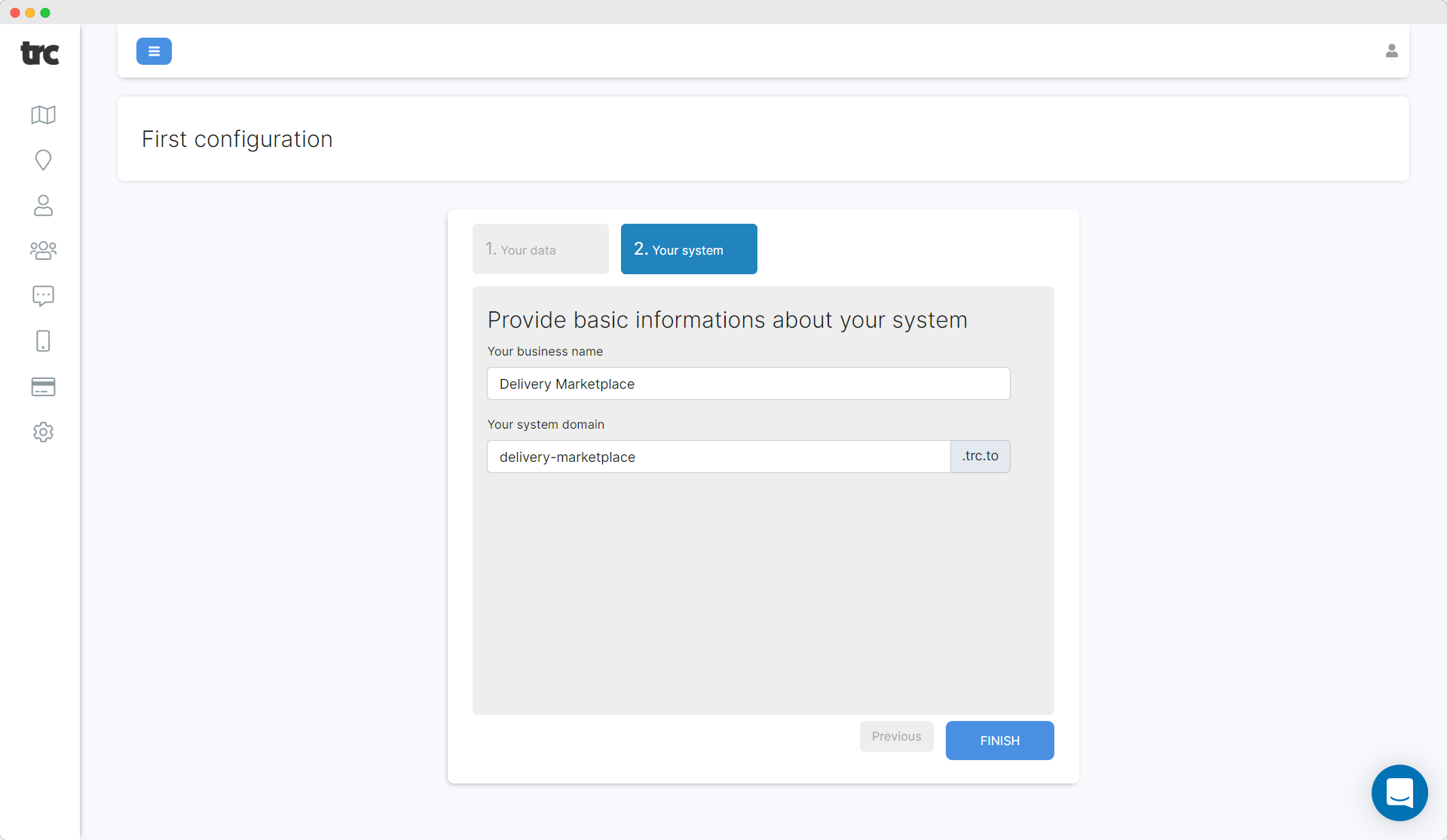
Task: Open the user groups sidebar icon
Action: [43, 250]
